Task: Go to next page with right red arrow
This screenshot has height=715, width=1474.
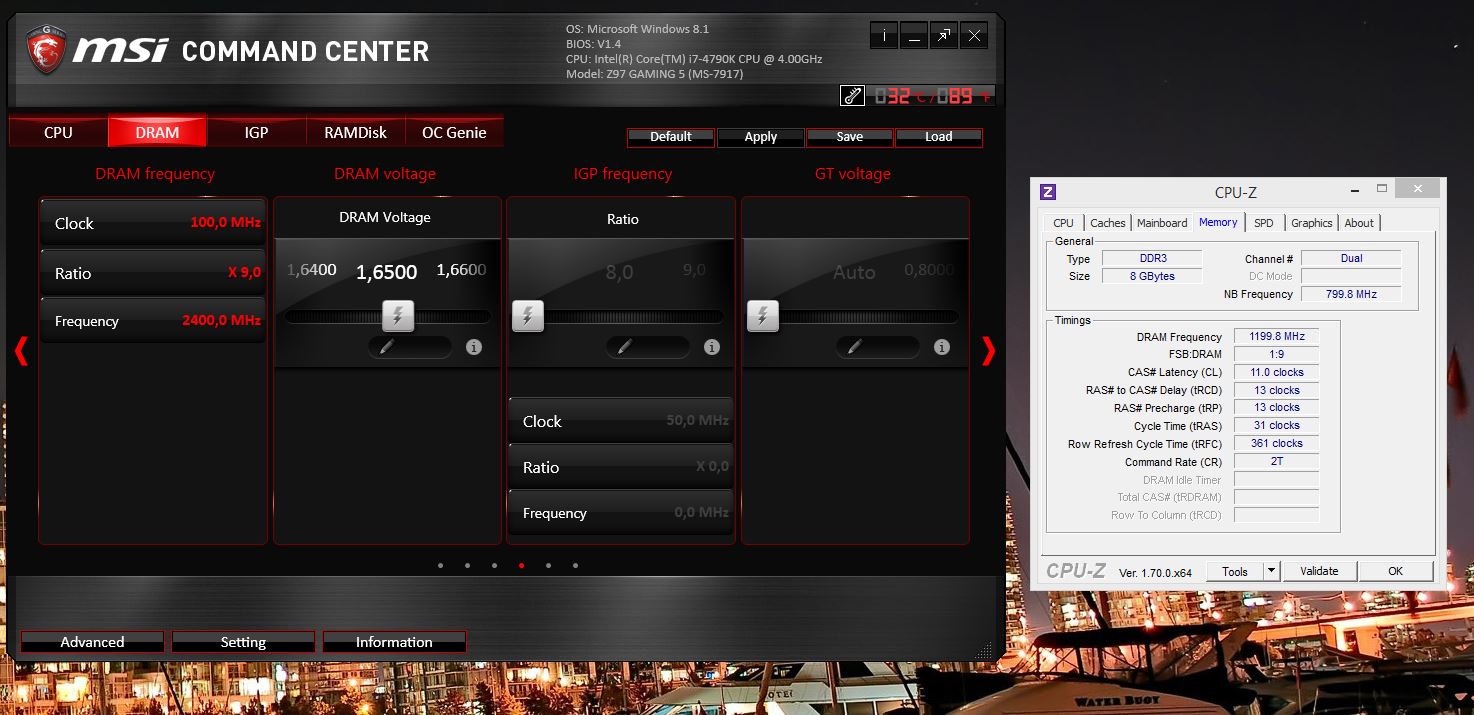Action: [x=989, y=351]
